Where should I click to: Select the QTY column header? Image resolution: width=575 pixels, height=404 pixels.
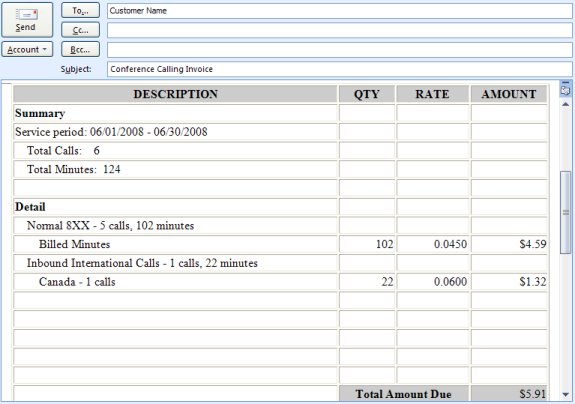[x=367, y=94]
